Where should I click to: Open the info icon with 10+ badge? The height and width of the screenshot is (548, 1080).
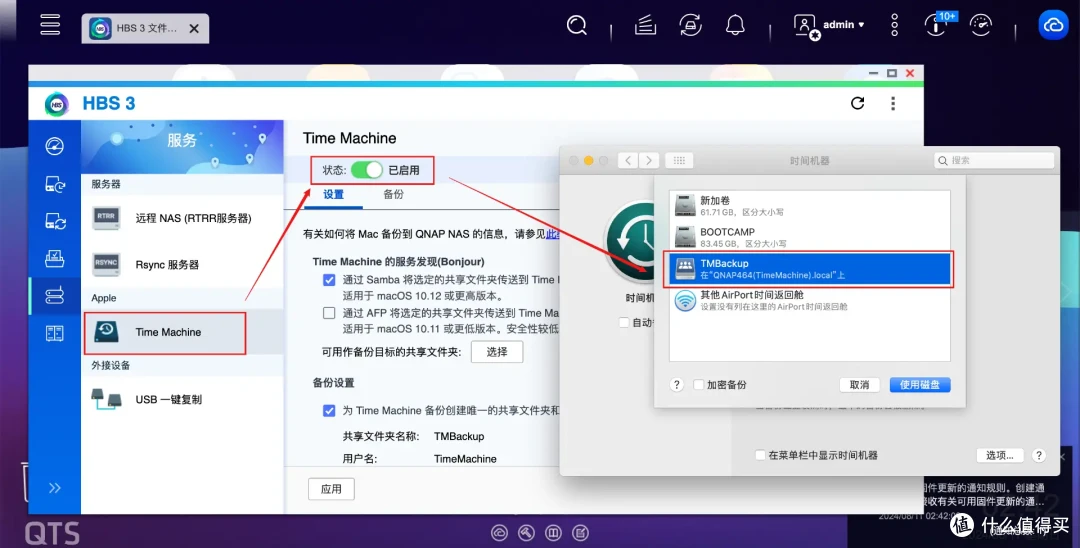(x=937, y=25)
